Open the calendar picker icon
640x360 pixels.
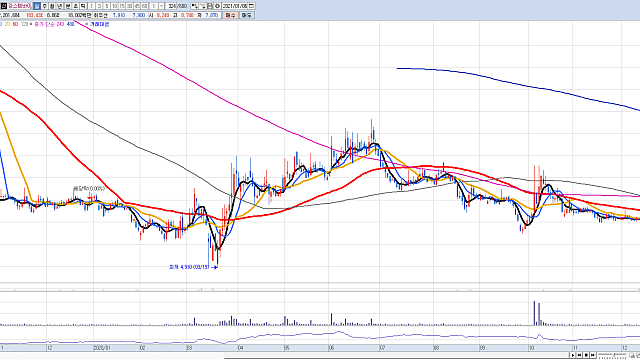[251, 6]
